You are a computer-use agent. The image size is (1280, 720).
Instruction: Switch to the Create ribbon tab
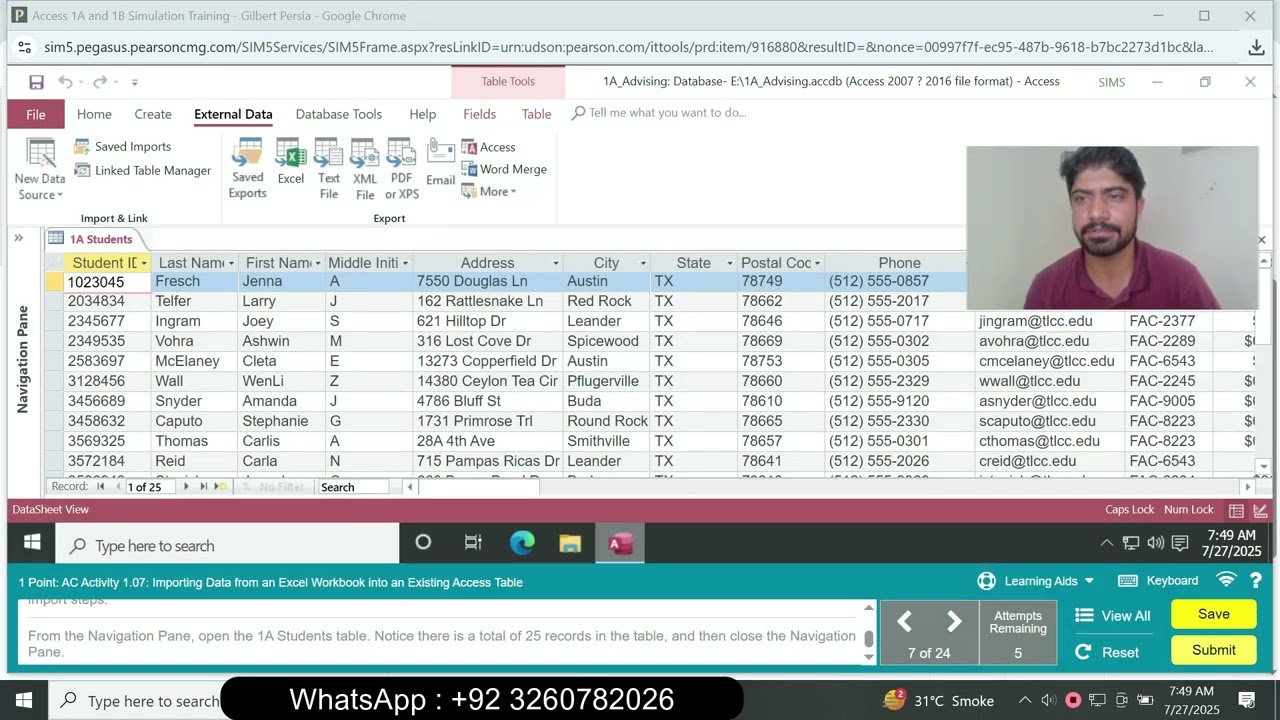tap(153, 114)
